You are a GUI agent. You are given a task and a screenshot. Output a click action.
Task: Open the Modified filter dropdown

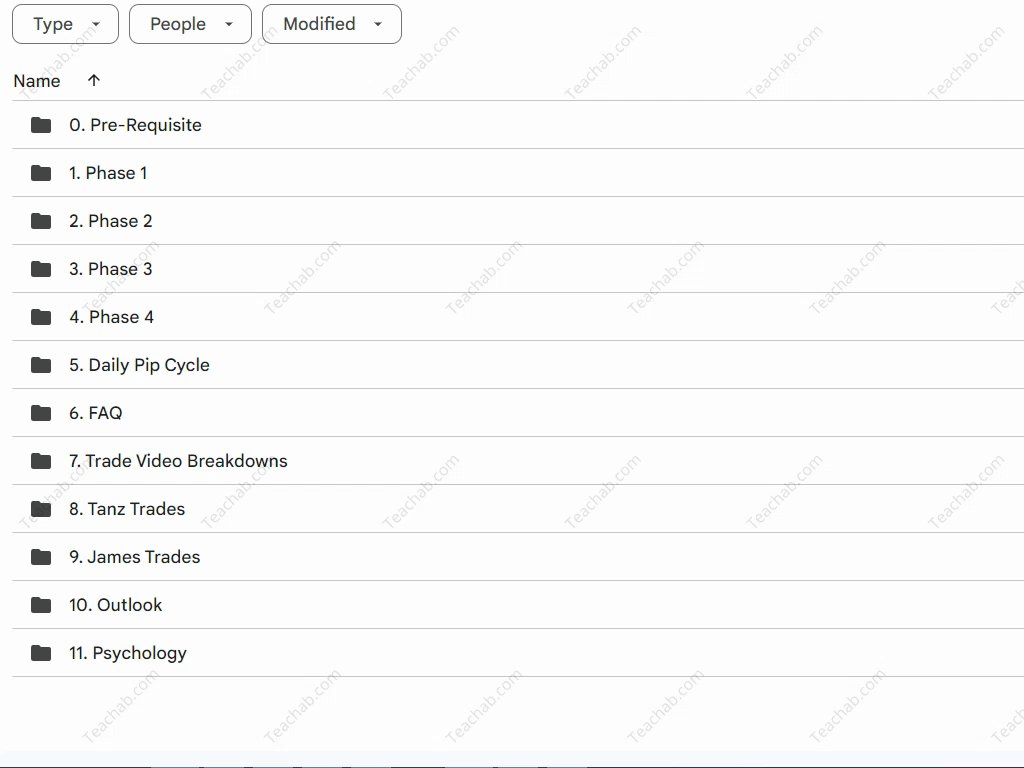(x=331, y=24)
